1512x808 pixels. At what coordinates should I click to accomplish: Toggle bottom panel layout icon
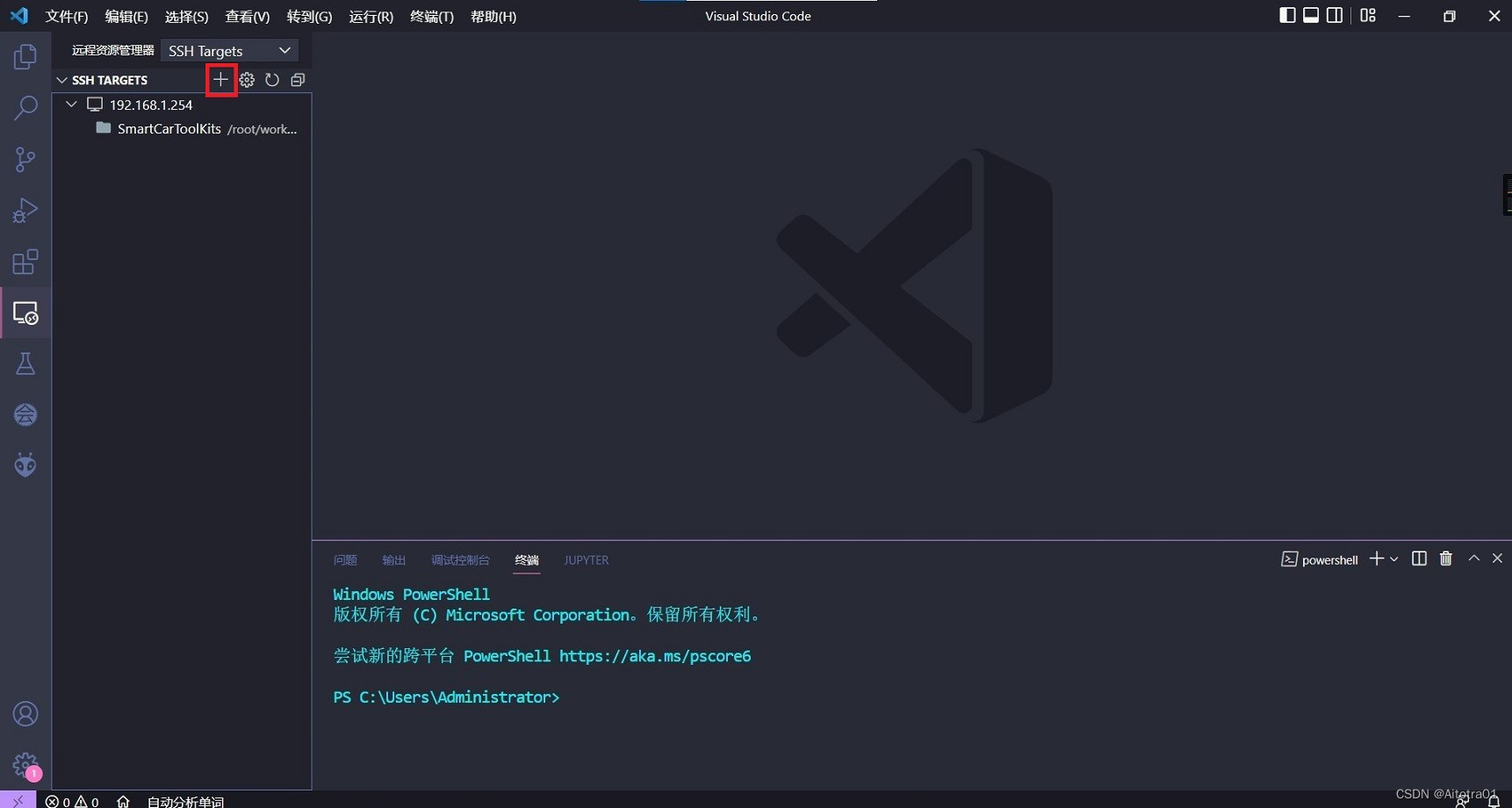pyautogui.click(x=1311, y=16)
